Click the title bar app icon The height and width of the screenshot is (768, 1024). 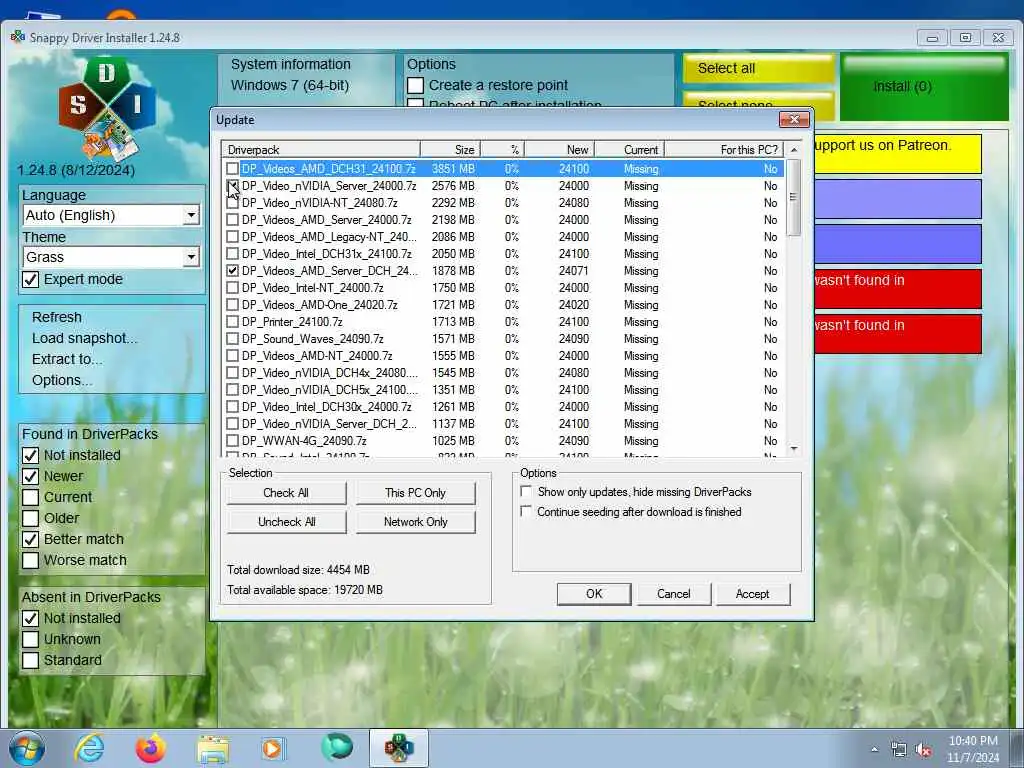coord(18,37)
